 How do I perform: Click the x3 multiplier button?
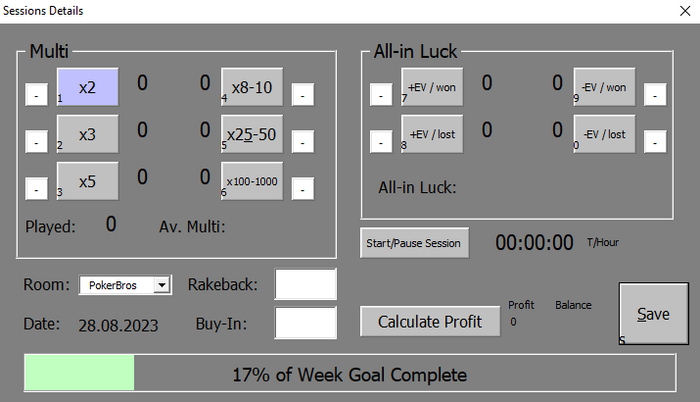pos(88,134)
